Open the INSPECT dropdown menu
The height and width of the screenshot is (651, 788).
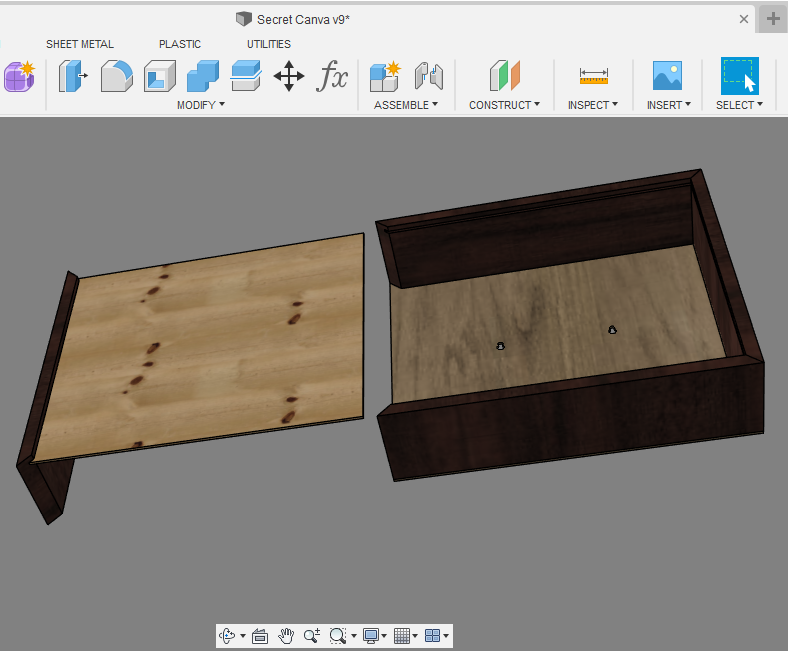tap(593, 105)
